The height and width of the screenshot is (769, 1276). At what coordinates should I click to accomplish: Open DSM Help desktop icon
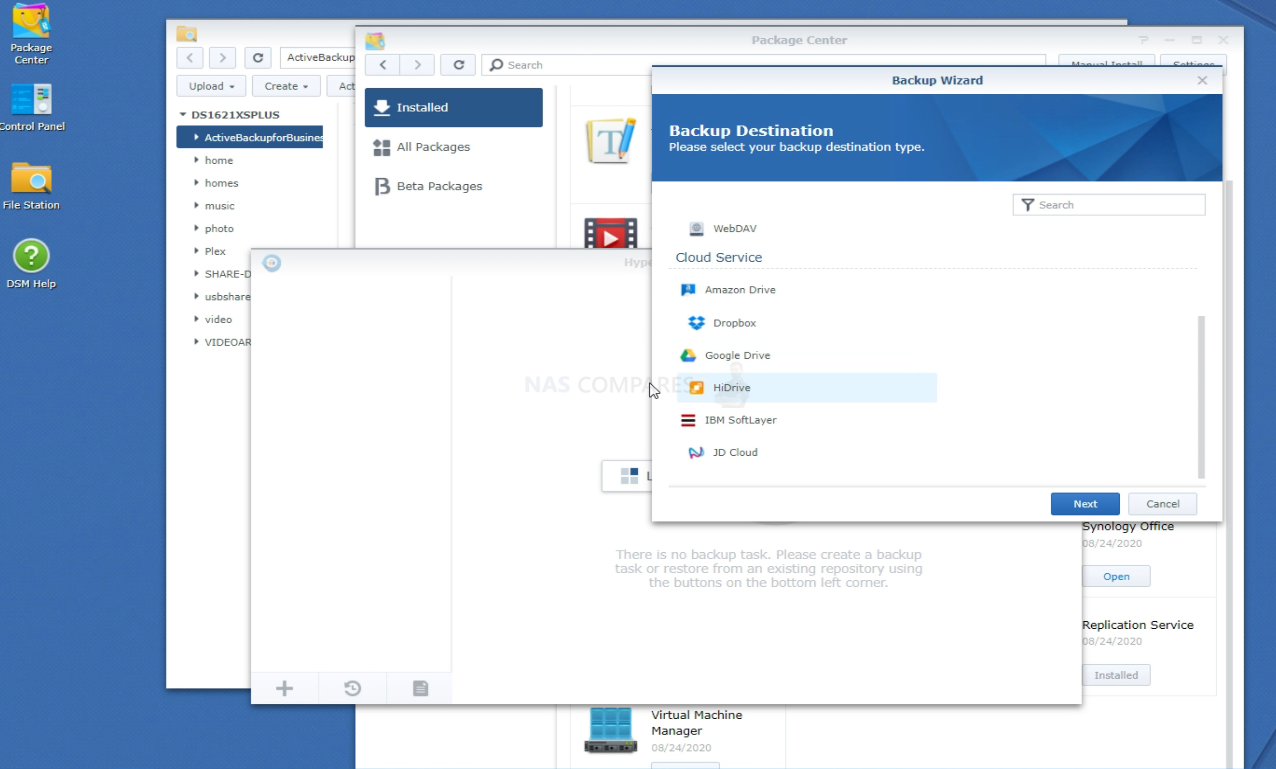(x=31, y=264)
